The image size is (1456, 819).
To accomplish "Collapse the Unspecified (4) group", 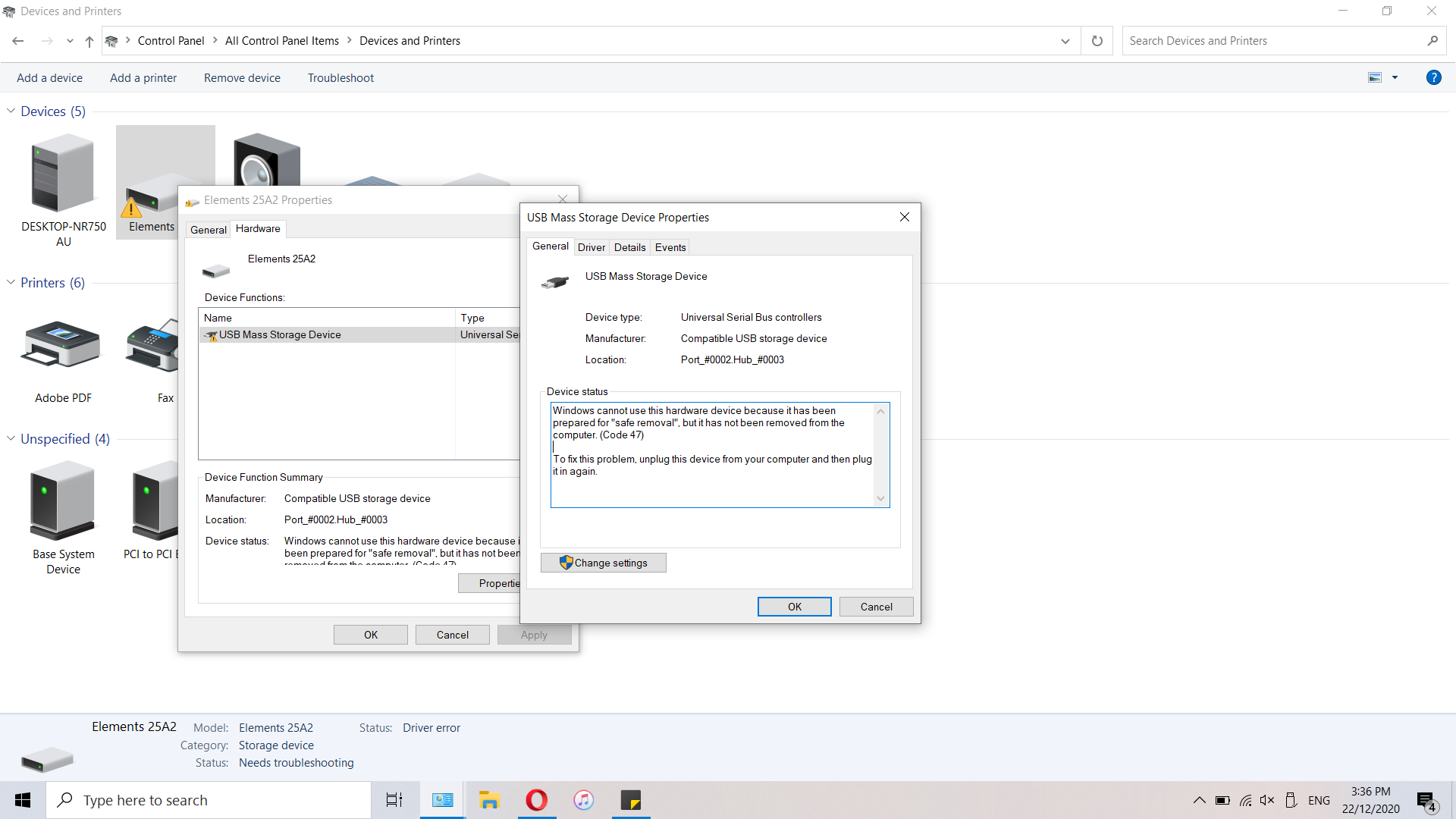I will click(11, 439).
